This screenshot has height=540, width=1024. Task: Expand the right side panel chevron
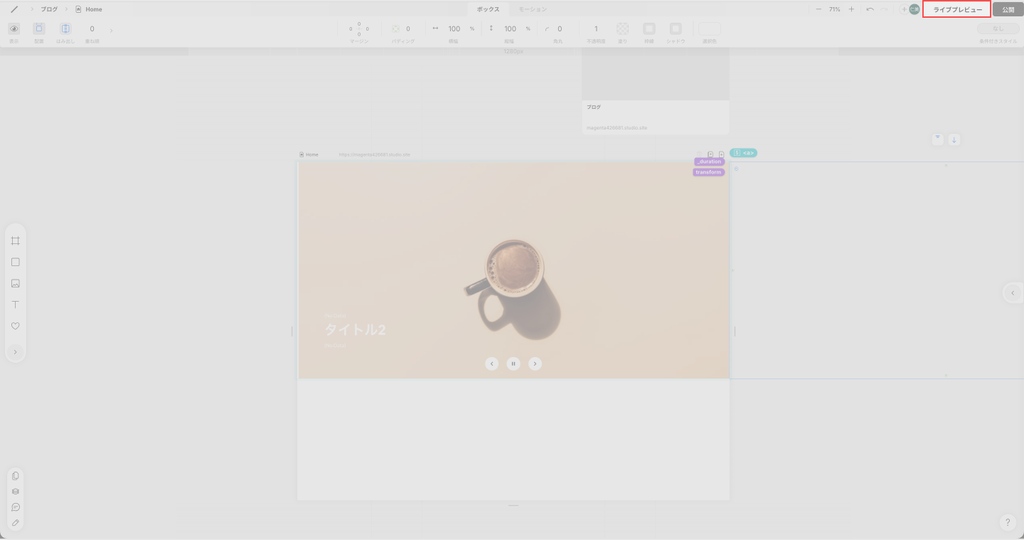(x=1013, y=292)
